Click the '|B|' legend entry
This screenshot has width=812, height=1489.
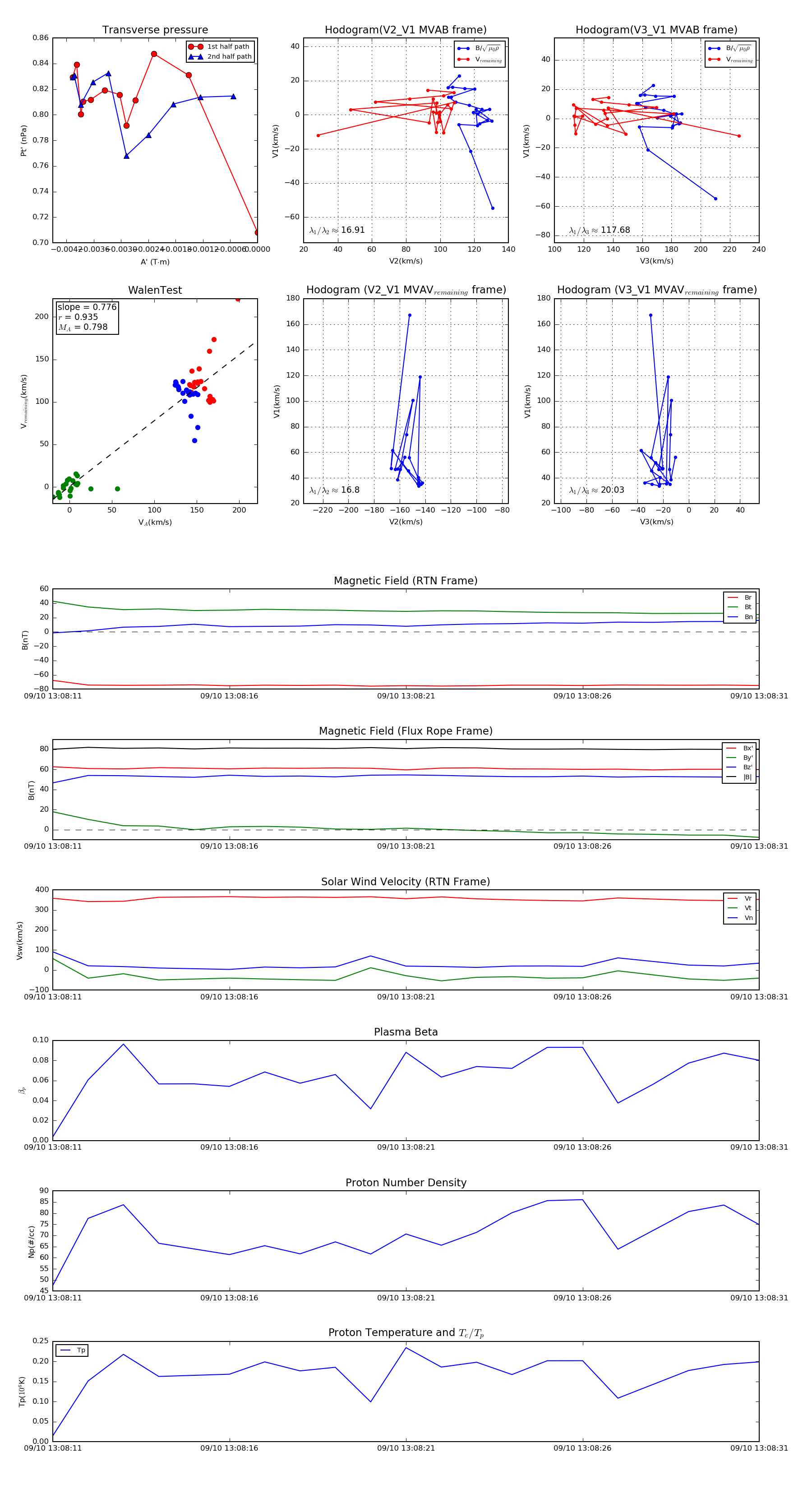(739, 777)
